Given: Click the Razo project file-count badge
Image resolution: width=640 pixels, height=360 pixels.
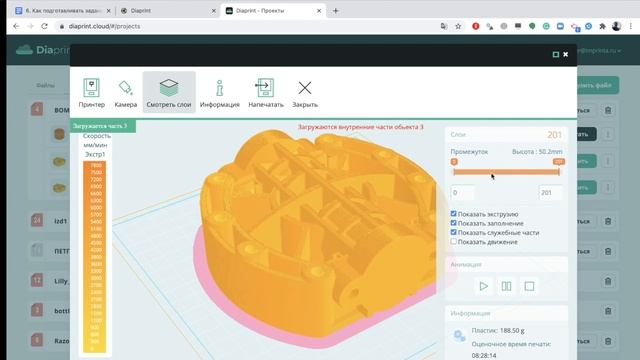Looking at the screenshot, I should click(37, 340).
